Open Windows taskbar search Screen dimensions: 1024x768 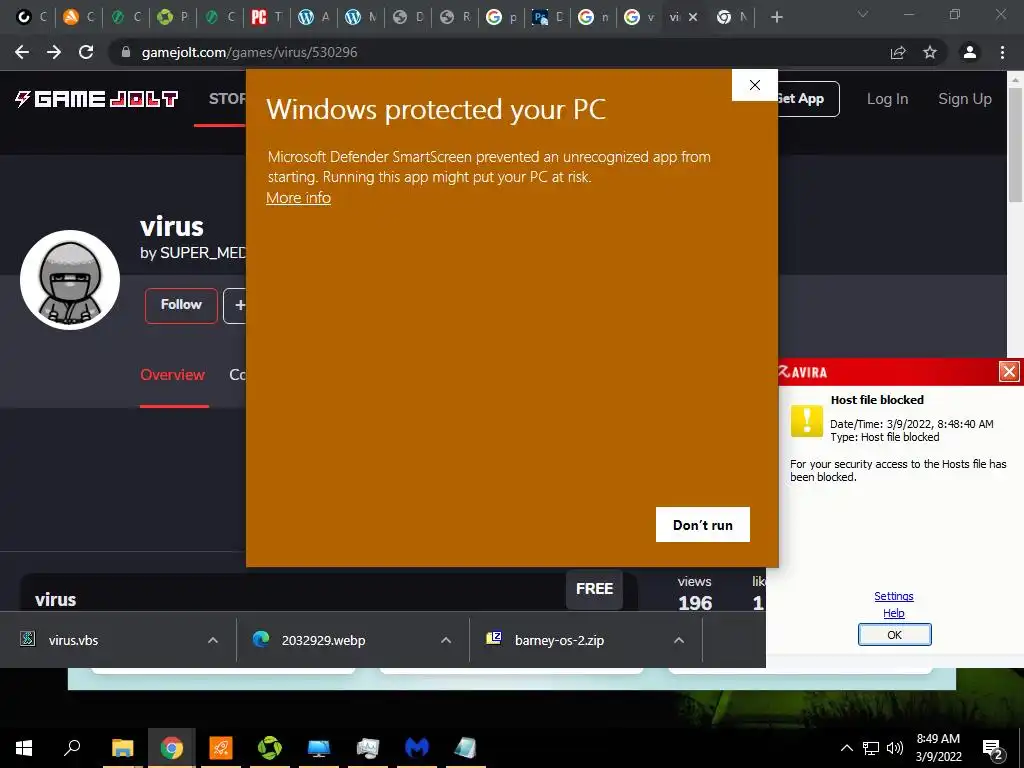[72, 748]
